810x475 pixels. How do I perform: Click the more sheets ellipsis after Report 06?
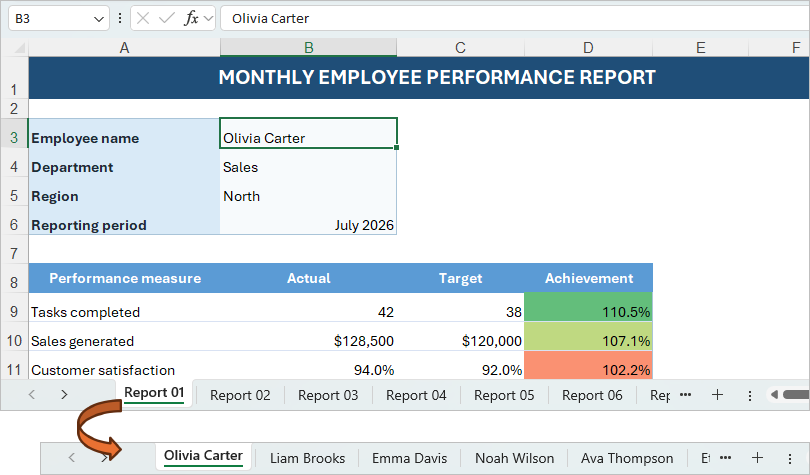[686, 395]
